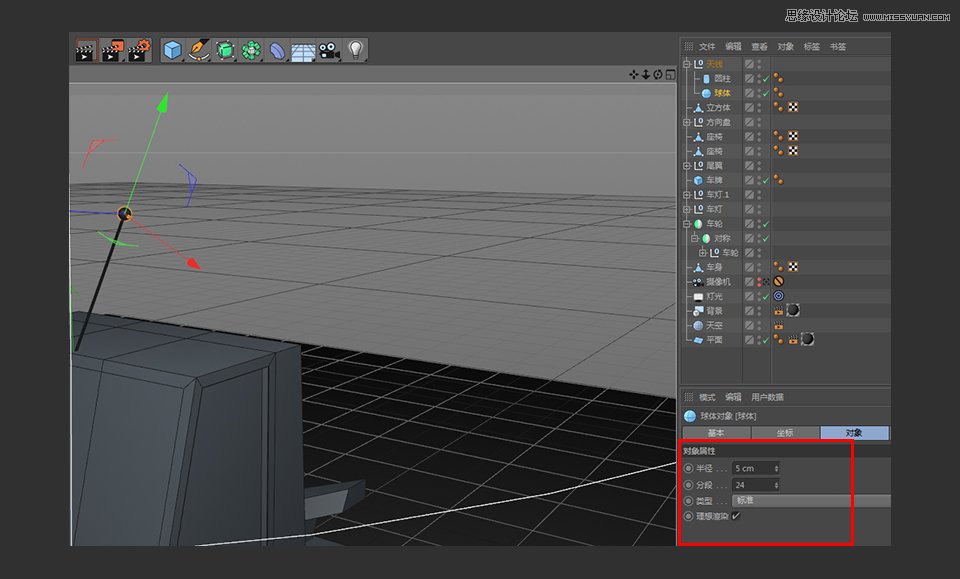Toggle the 灯光 object's visibility dots
The width and height of the screenshot is (960, 579).
point(757,296)
